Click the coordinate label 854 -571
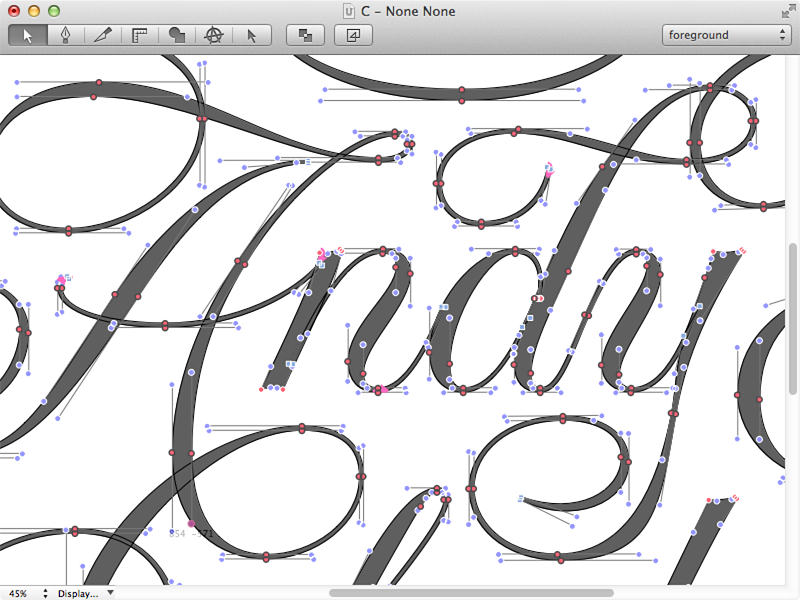 coord(190,534)
